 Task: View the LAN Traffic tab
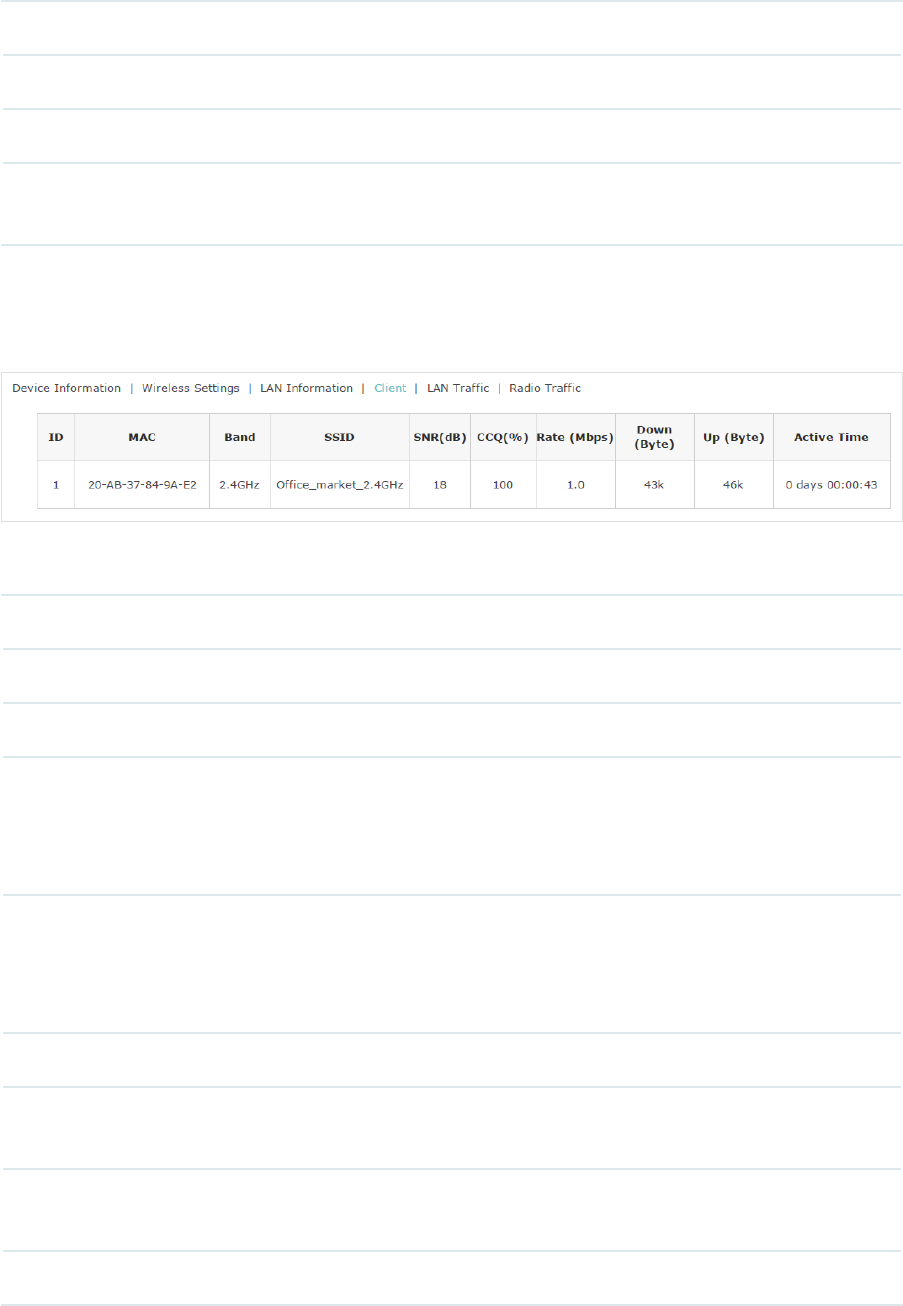458,388
